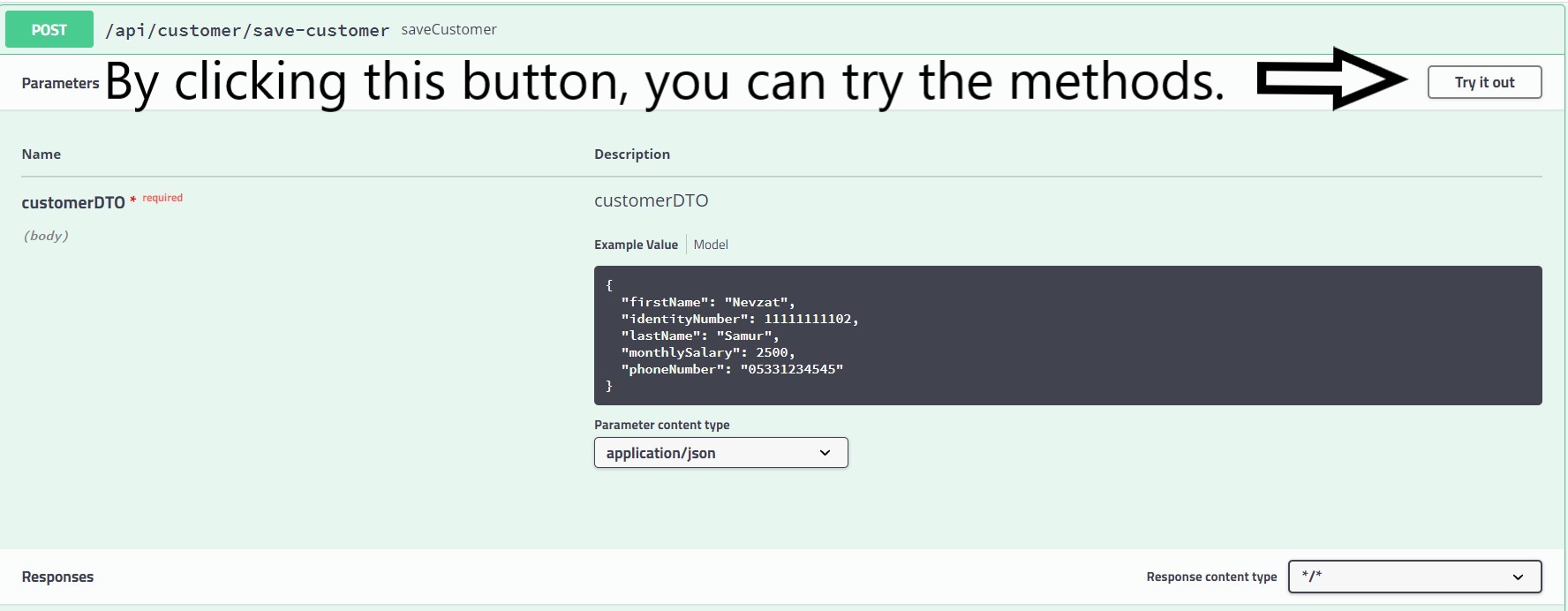
Task: Click the green POST method badge
Action: coord(49,29)
